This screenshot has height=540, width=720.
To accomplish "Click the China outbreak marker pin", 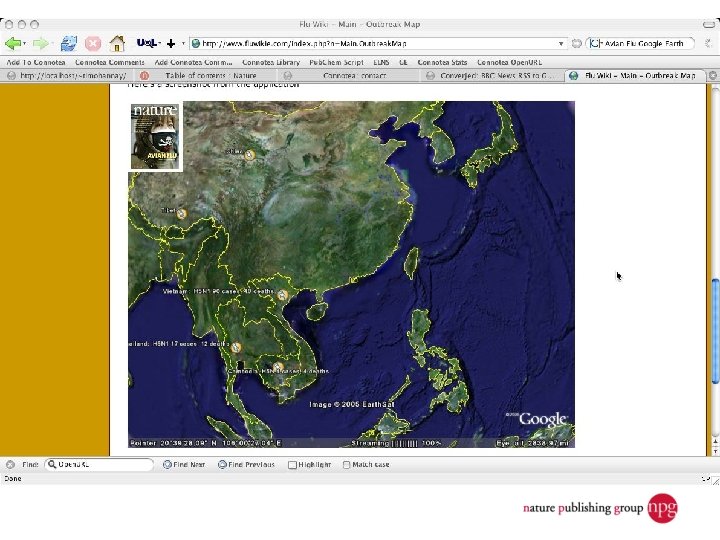I will click(x=249, y=155).
